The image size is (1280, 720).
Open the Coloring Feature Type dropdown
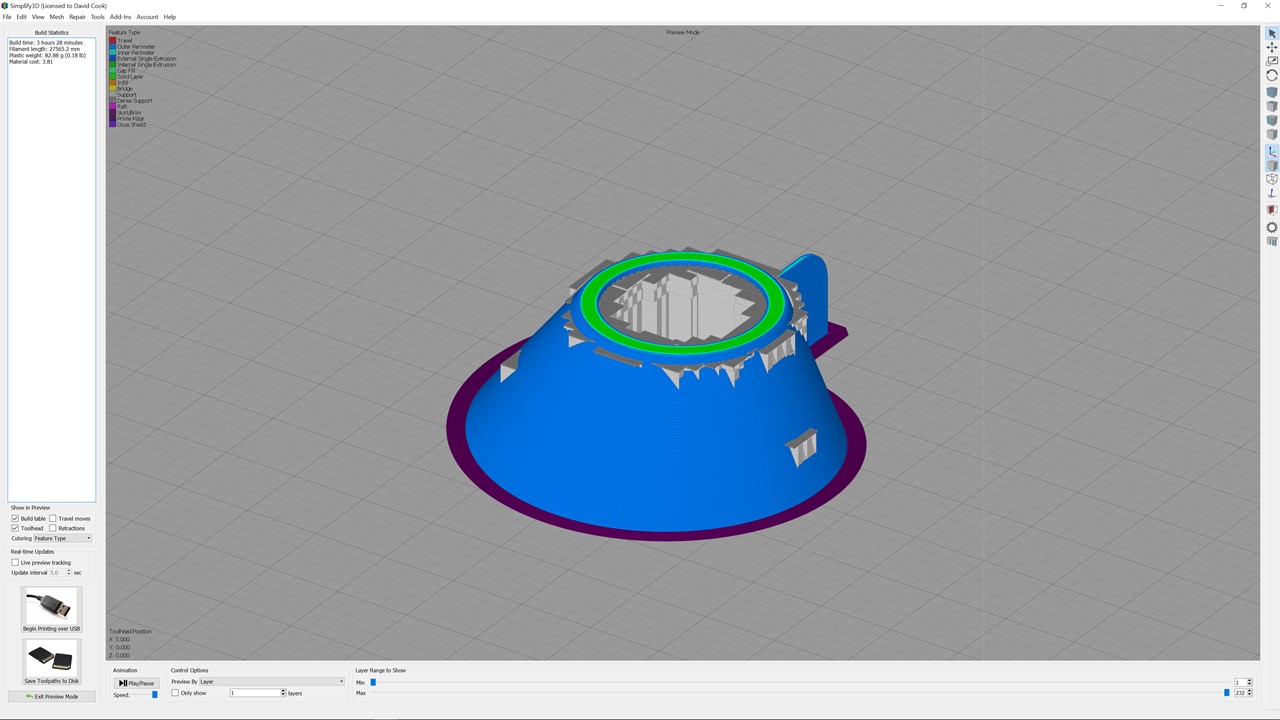pyautogui.click(x=63, y=538)
